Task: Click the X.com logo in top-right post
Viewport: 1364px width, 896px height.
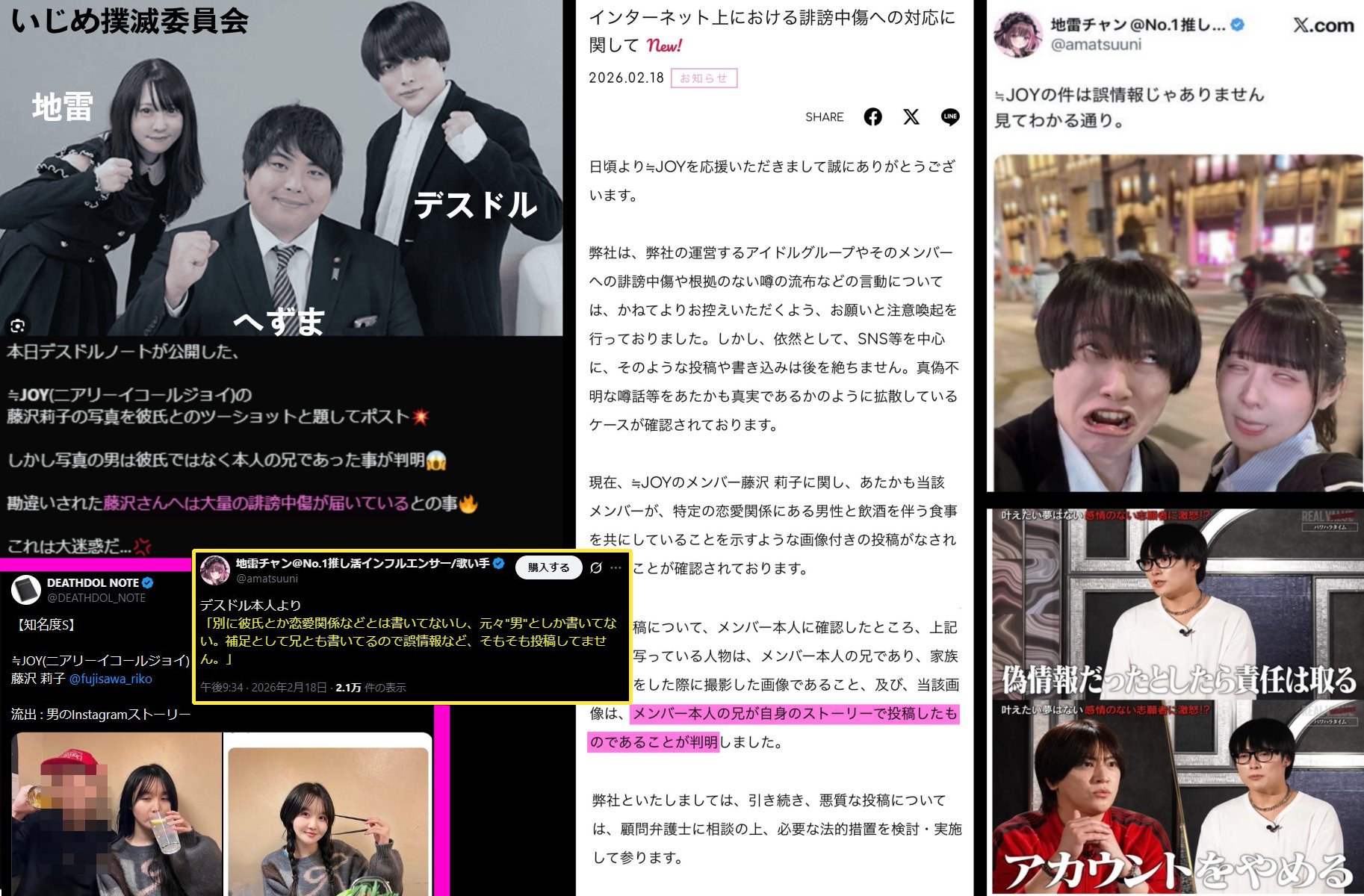Action: point(1323,25)
